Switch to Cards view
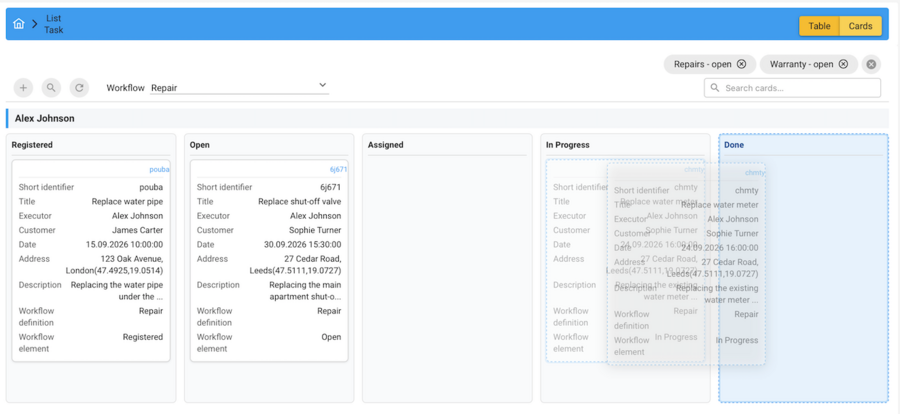Viewport: 900px width, 414px height. click(860, 26)
